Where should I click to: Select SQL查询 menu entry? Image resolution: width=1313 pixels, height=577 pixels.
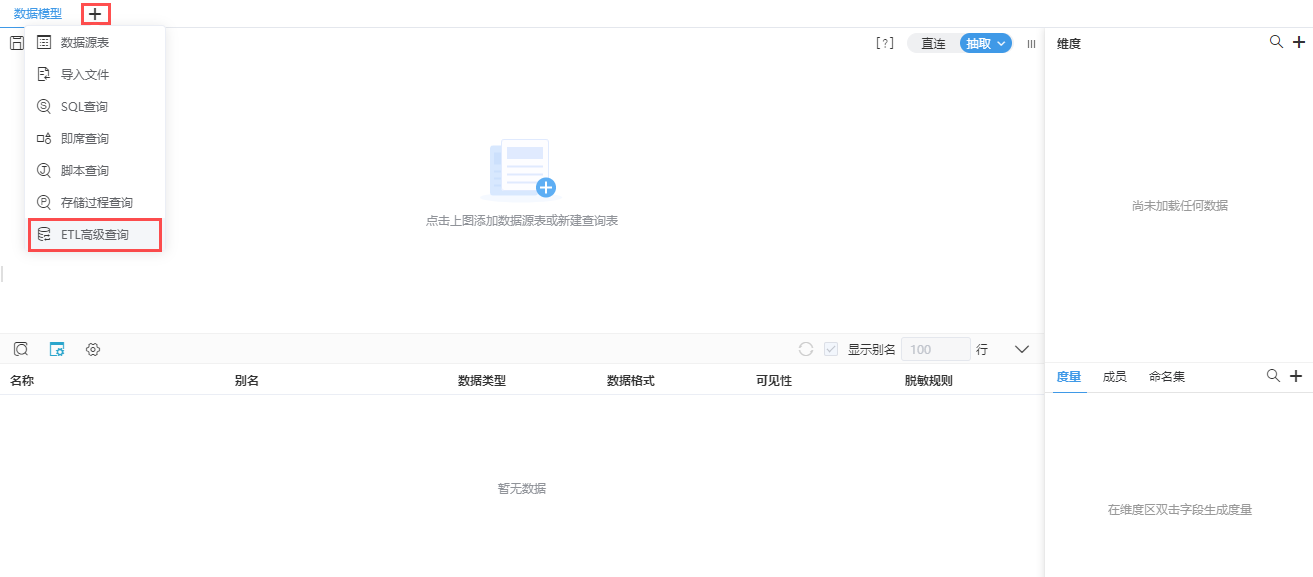click(94, 106)
